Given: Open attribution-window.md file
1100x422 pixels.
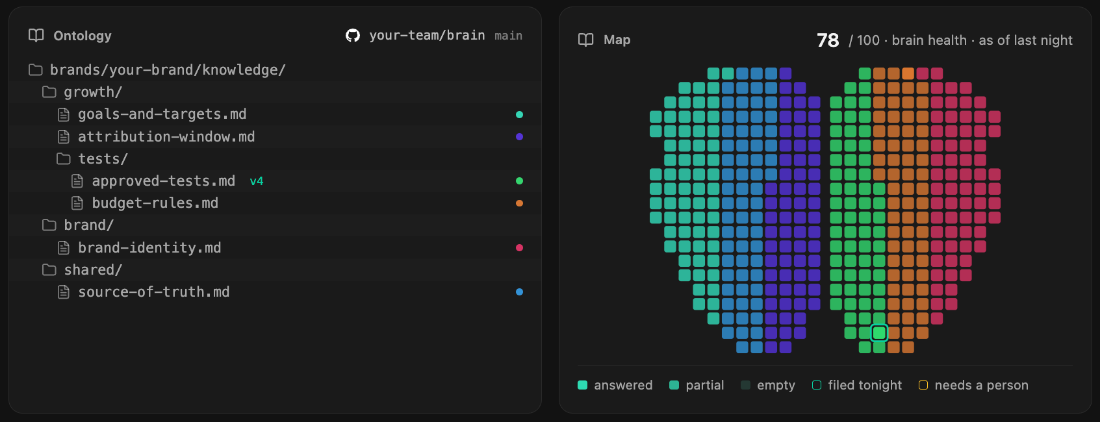Looking at the screenshot, I should [x=166, y=137].
